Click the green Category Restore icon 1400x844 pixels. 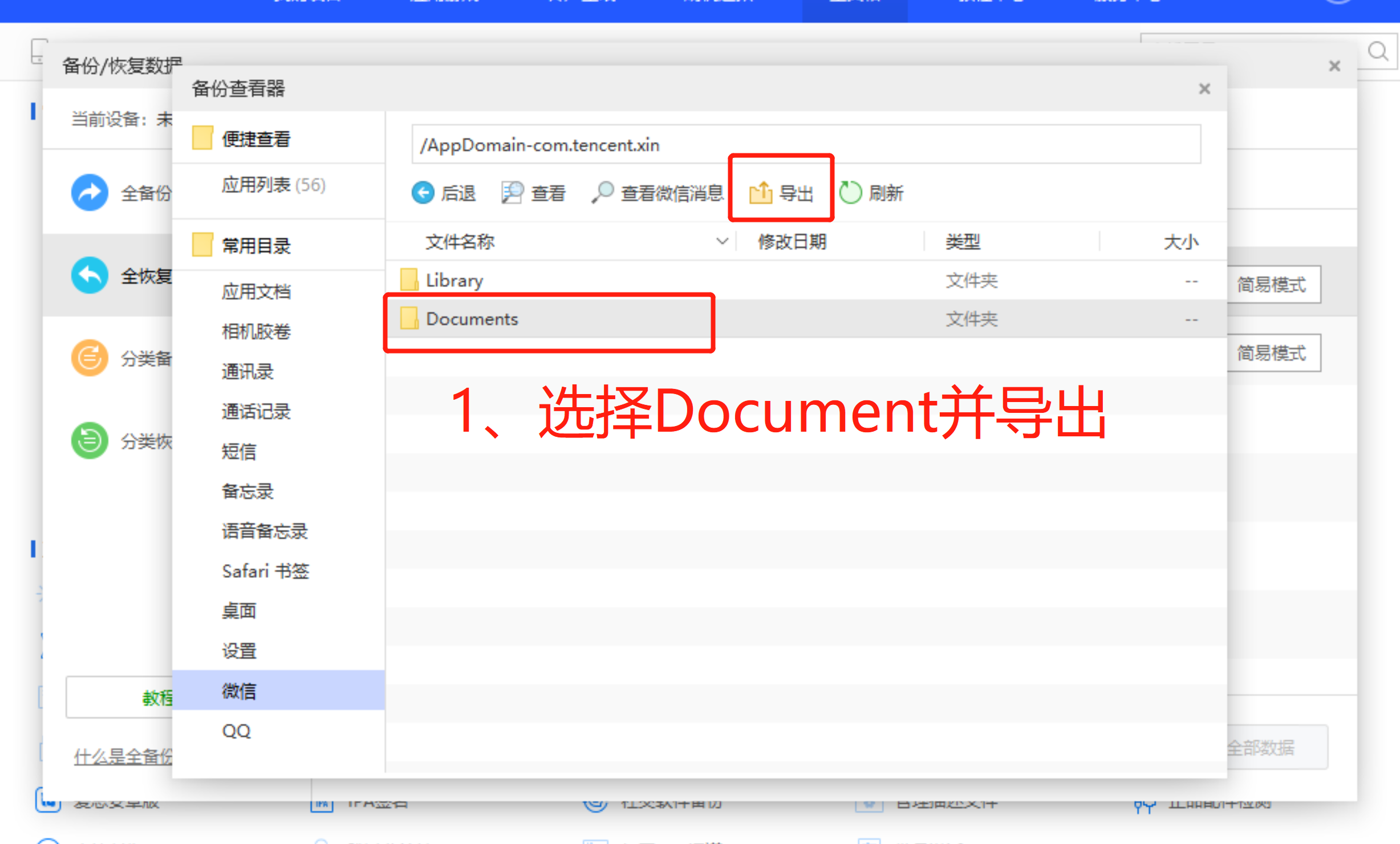tap(90, 441)
